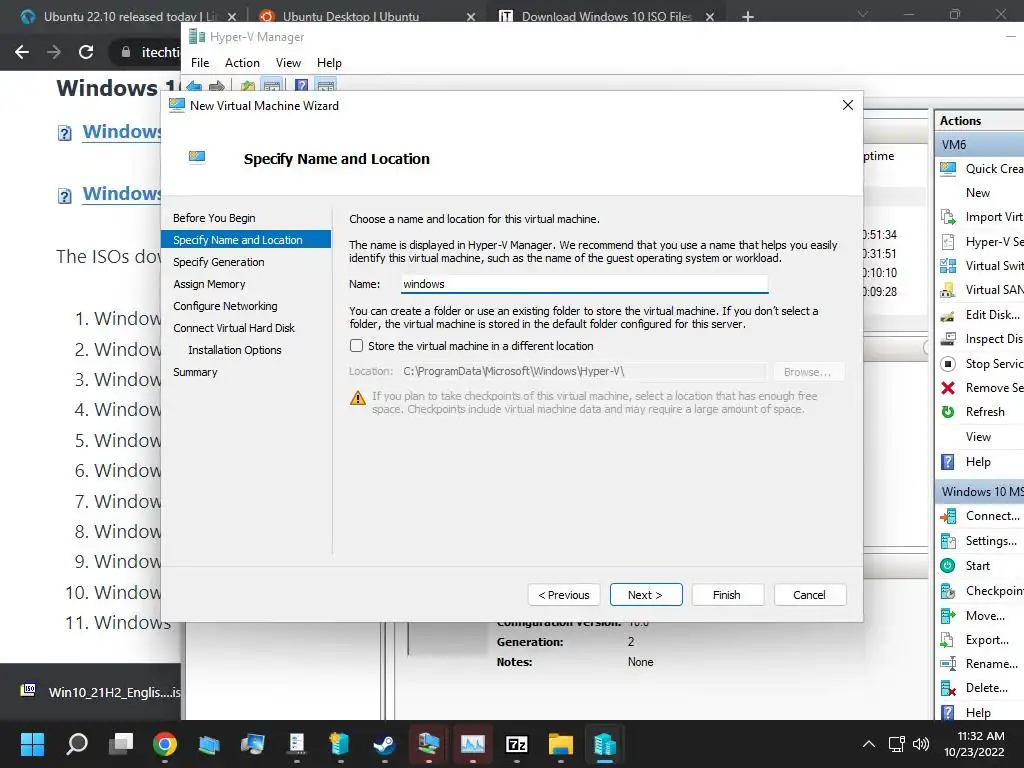Open Steam from the taskbar

click(384, 744)
